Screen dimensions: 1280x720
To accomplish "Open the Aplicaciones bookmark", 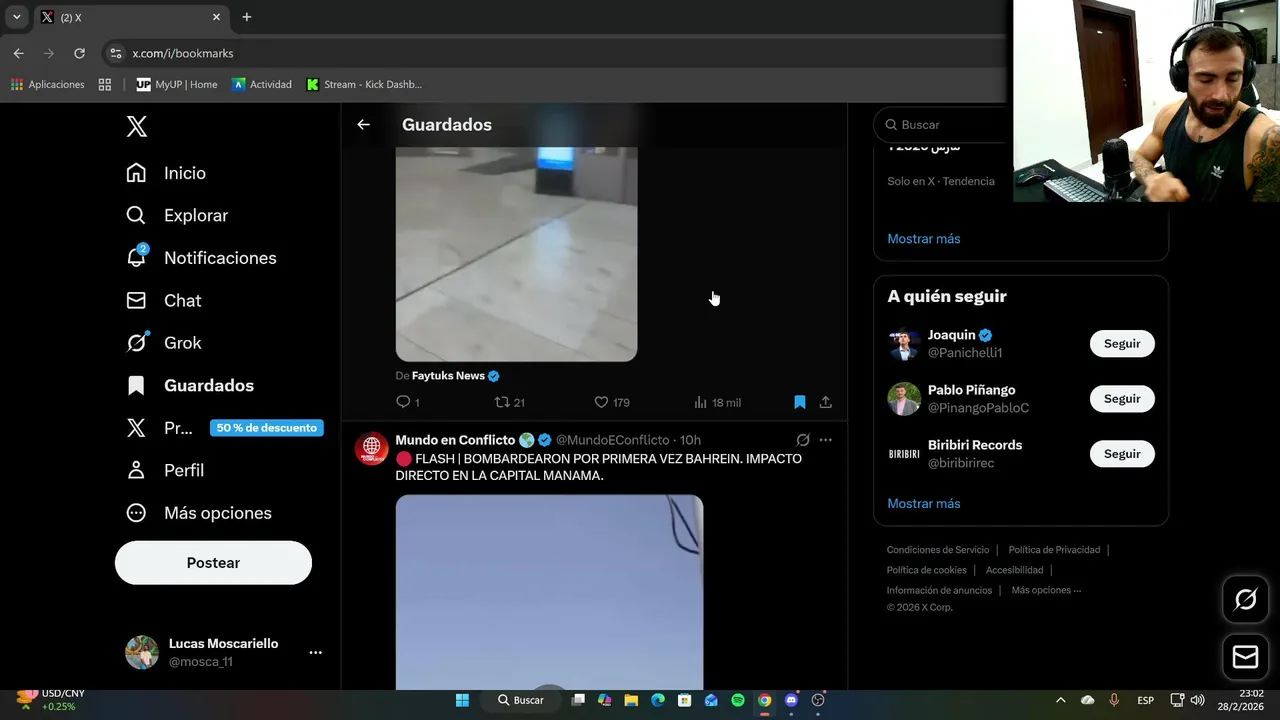I will click(47, 84).
